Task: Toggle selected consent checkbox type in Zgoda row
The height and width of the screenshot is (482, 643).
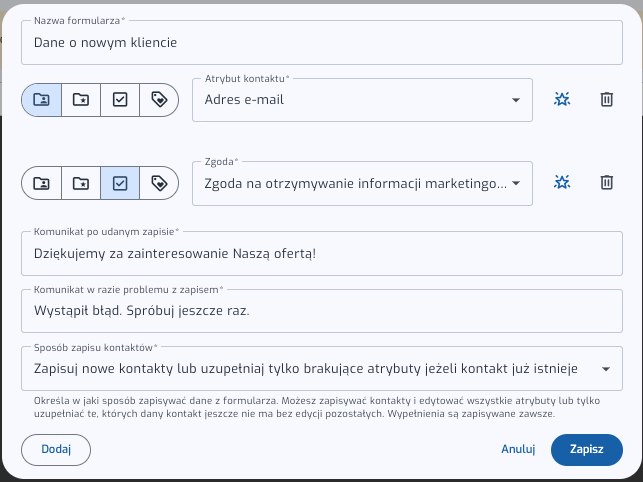Action: pyautogui.click(x=120, y=183)
